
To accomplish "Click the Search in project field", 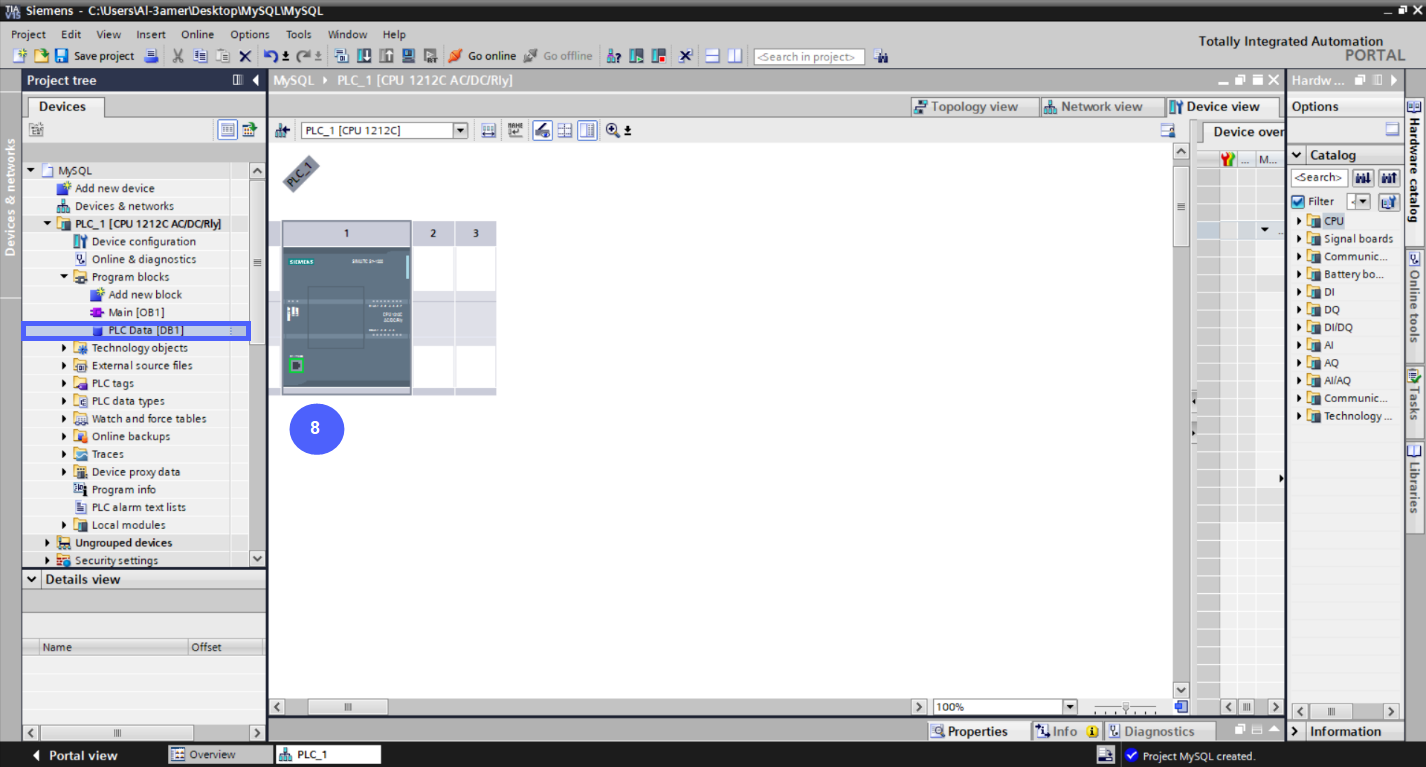I will [809, 57].
